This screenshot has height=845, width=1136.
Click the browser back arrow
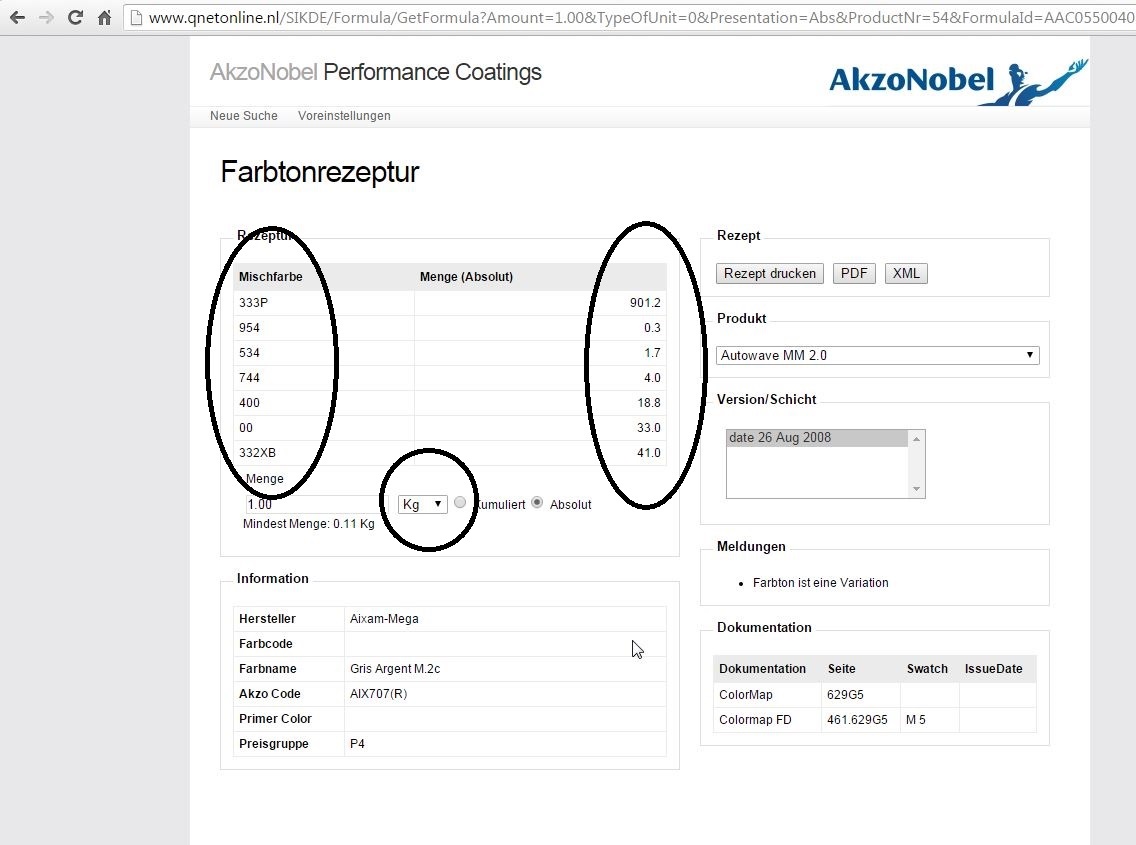pyautogui.click(x=17, y=17)
